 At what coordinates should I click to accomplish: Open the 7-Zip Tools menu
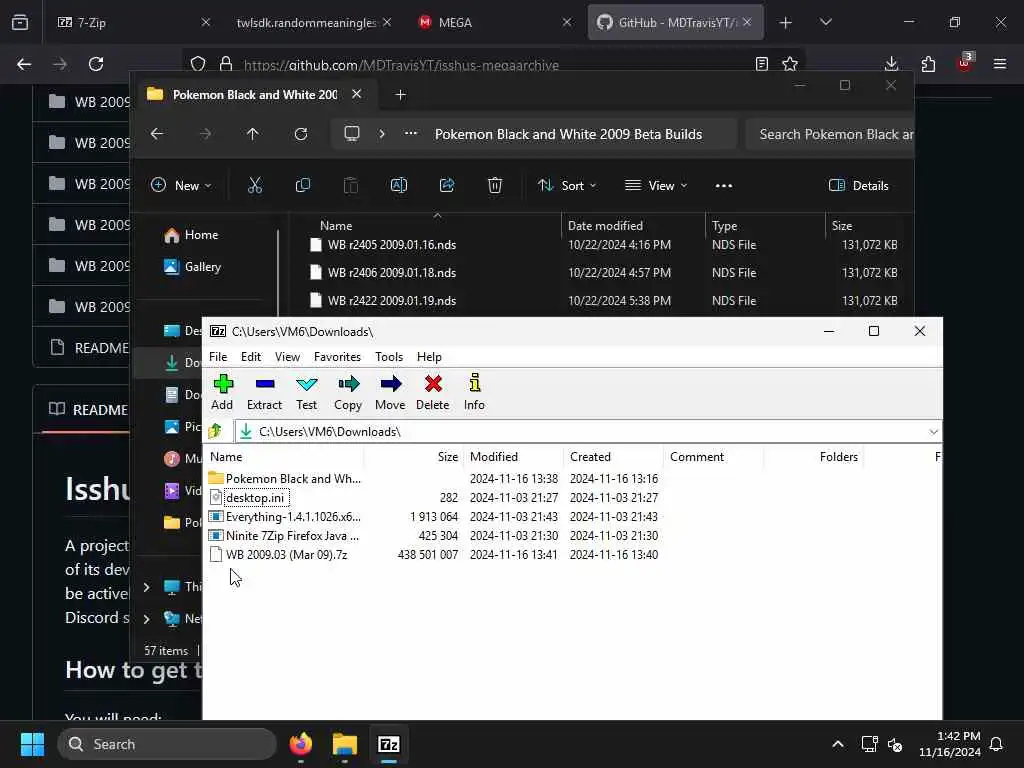pyautogui.click(x=389, y=357)
